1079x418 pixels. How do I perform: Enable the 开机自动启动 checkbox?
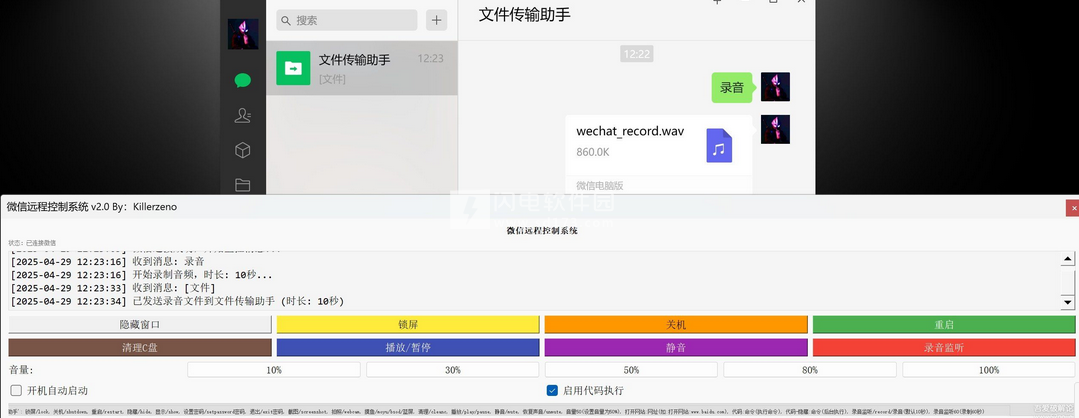(16, 390)
